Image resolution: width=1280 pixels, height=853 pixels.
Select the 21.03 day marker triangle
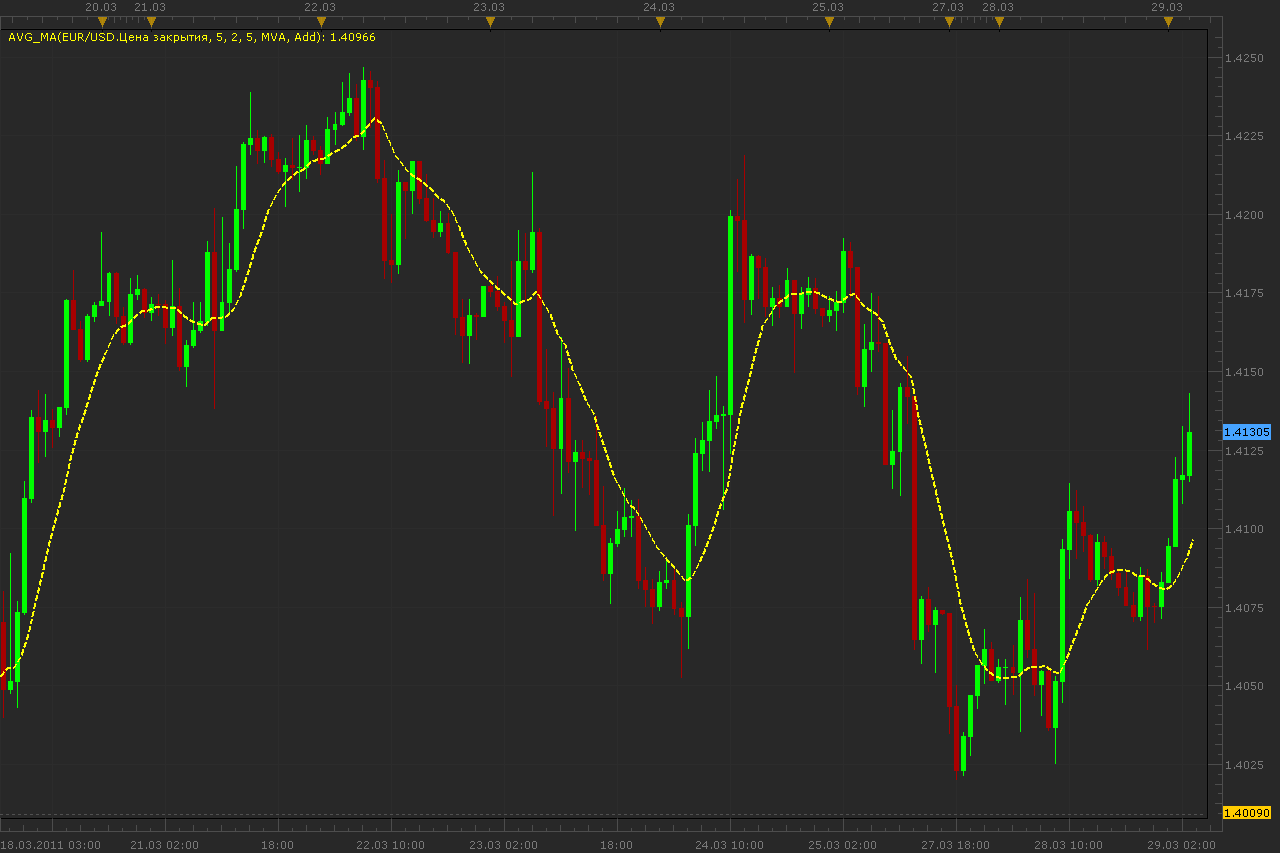point(151,21)
